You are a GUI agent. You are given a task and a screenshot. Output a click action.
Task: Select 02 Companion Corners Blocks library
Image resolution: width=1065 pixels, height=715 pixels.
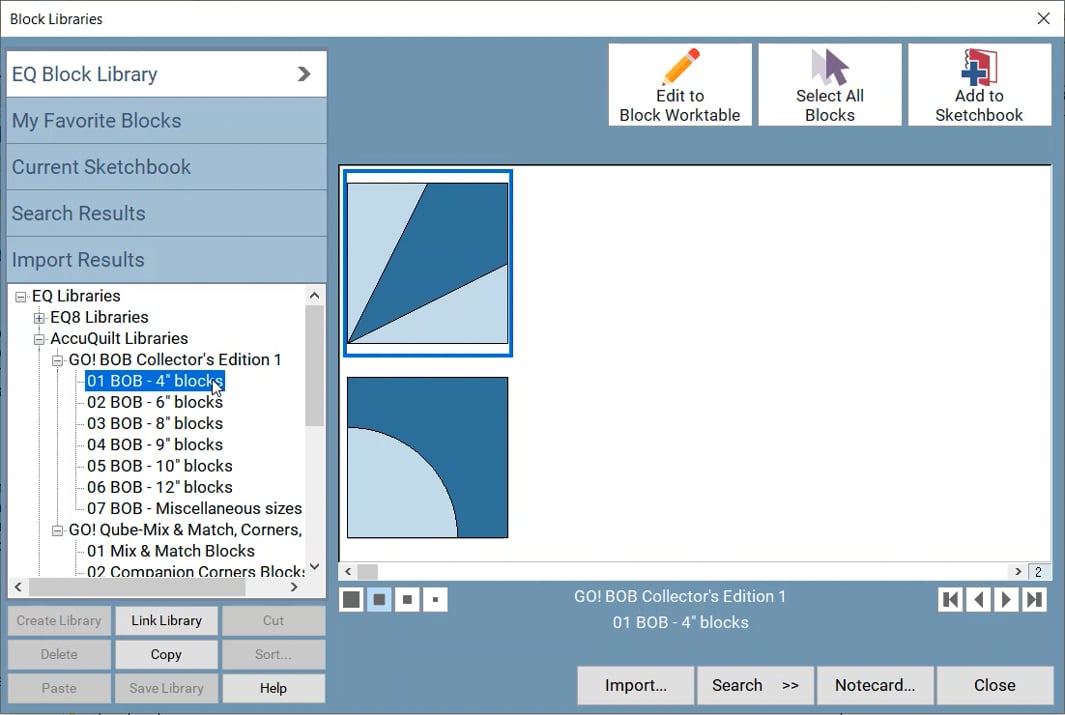(x=196, y=571)
